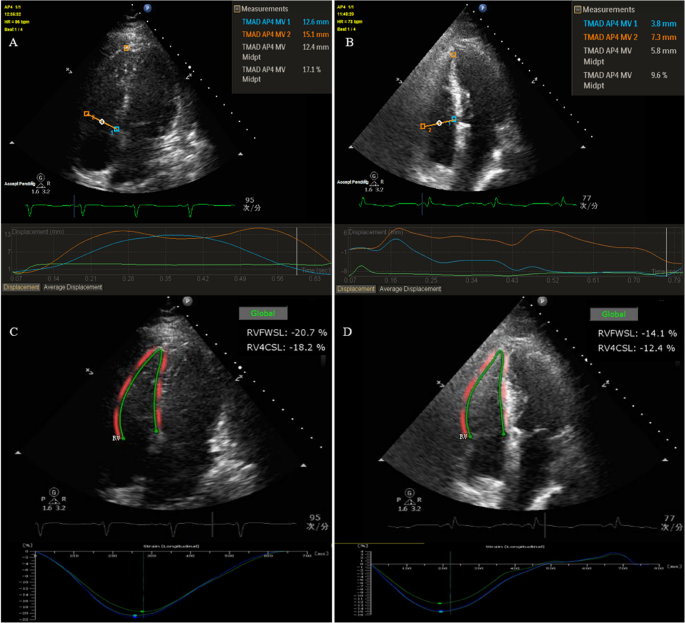Click the P badge above panel C sector
This screenshot has height=623, width=685.
point(187,301)
